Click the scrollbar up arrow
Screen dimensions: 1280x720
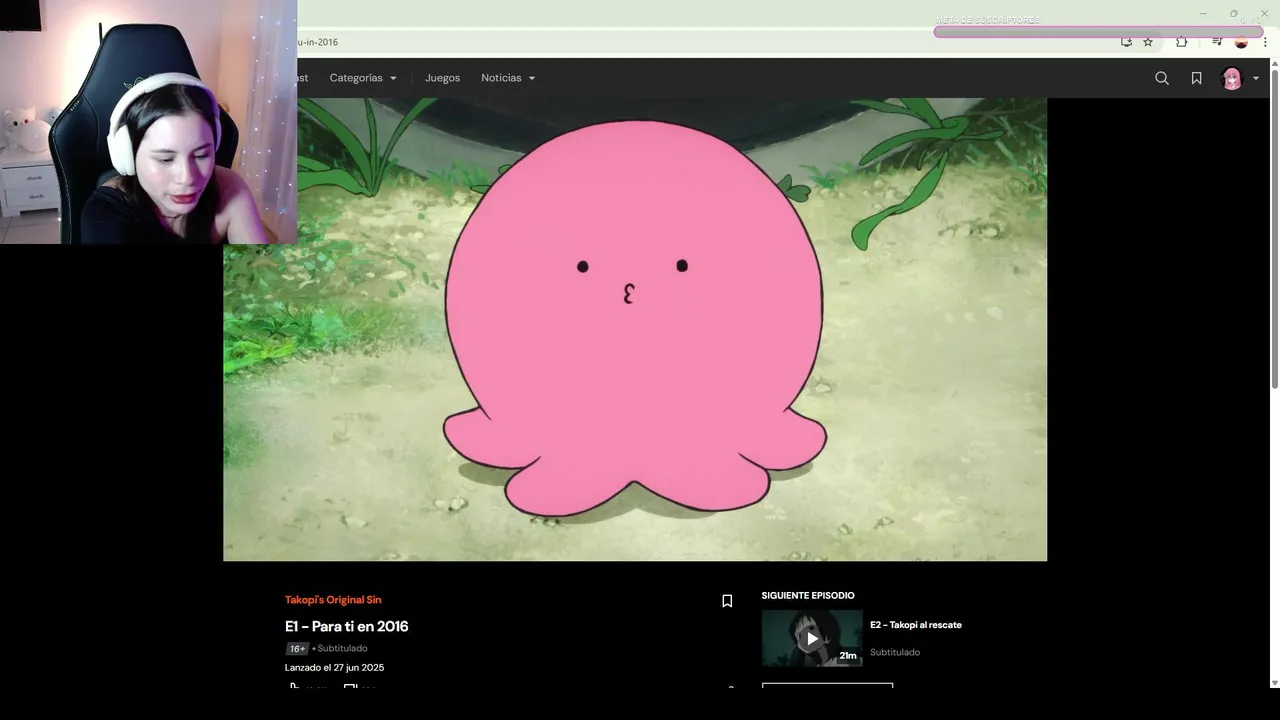point(1274,63)
